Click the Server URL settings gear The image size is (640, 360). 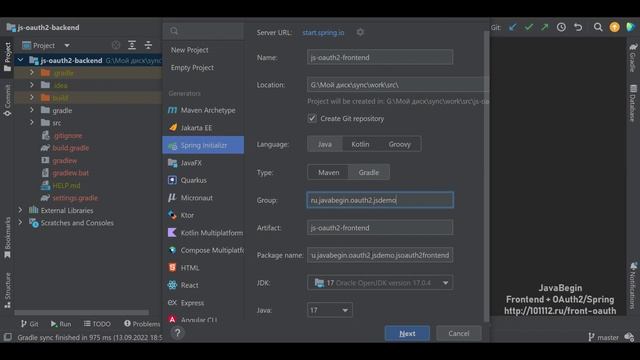click(360, 32)
